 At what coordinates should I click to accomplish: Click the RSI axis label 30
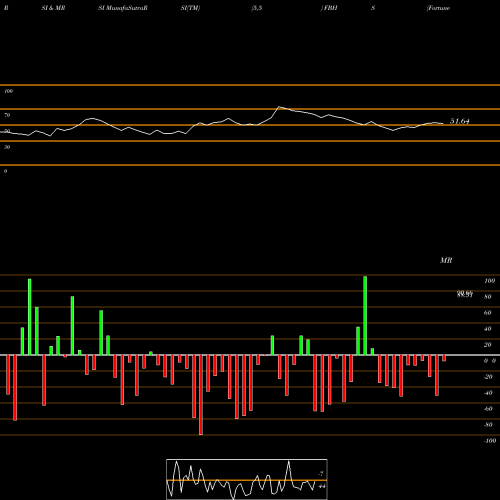point(7,147)
